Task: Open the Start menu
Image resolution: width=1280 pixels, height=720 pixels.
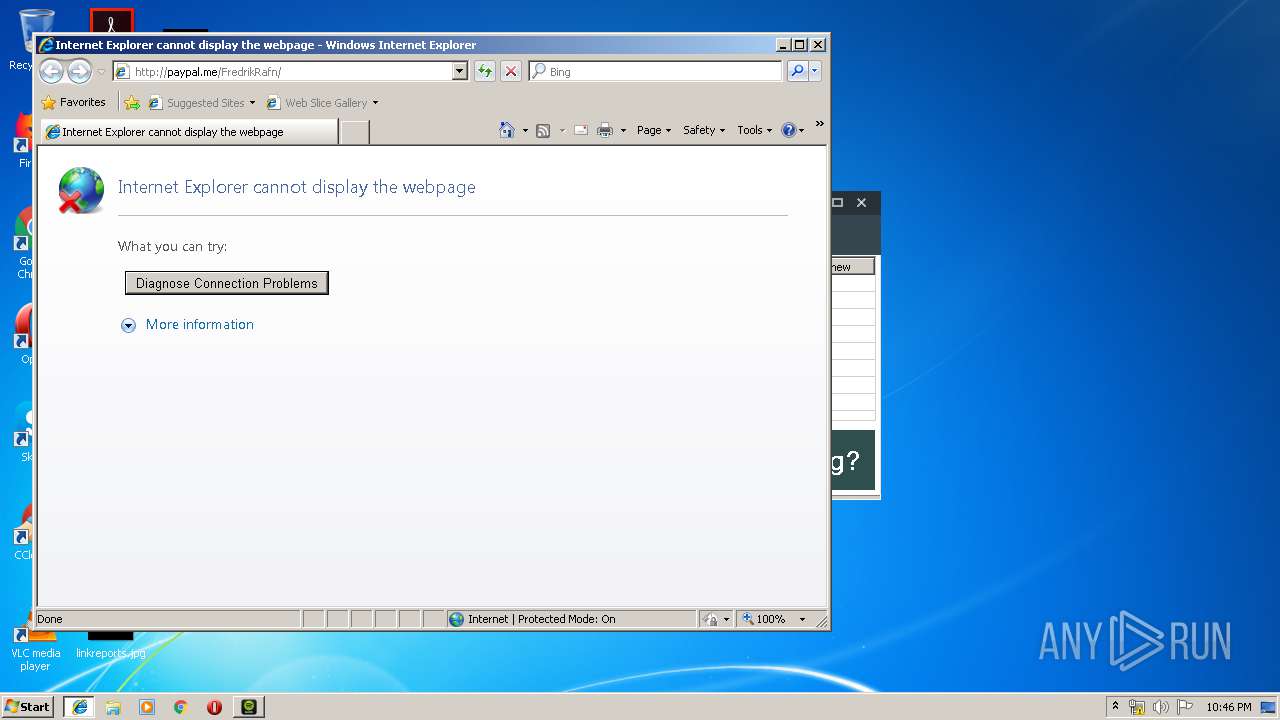Action: [x=28, y=707]
